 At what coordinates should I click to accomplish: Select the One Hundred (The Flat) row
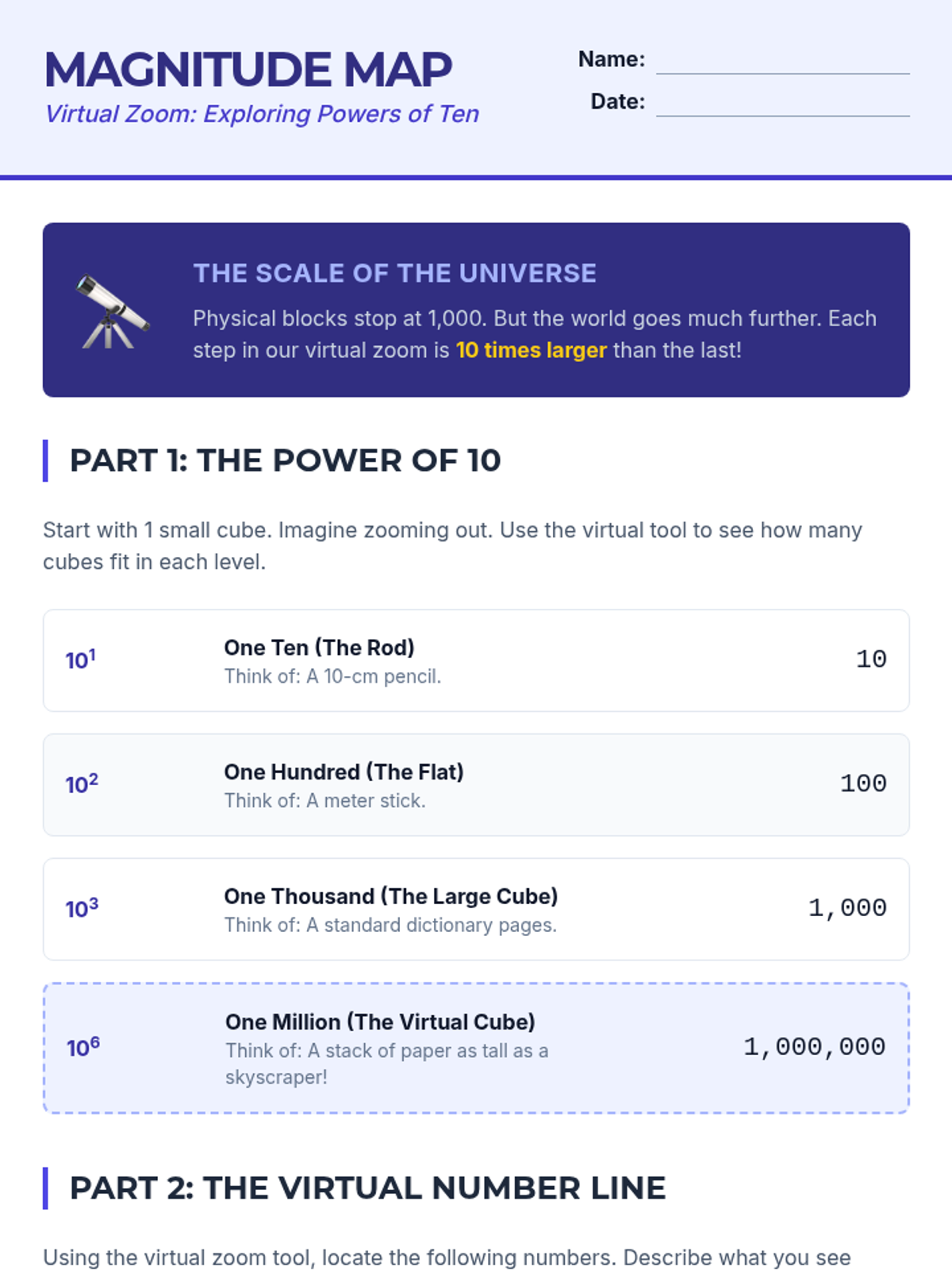(x=476, y=785)
